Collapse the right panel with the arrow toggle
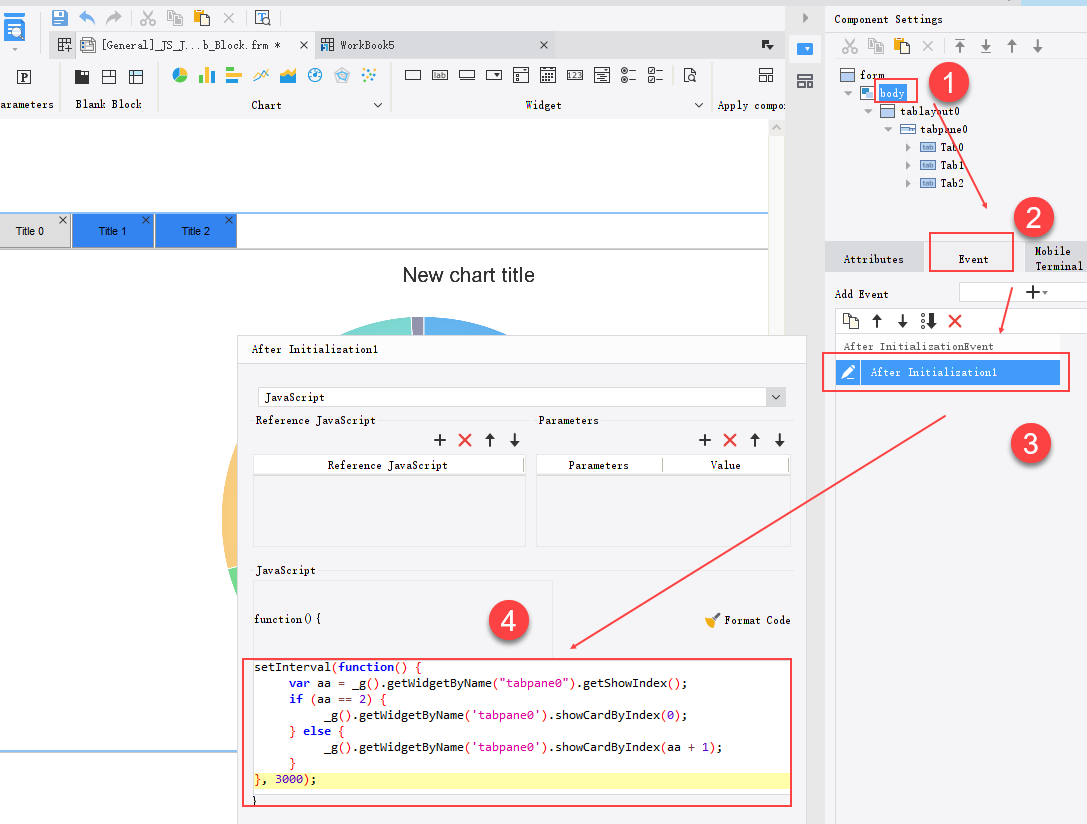Viewport: 1087px width, 824px height. pyautogui.click(x=805, y=18)
